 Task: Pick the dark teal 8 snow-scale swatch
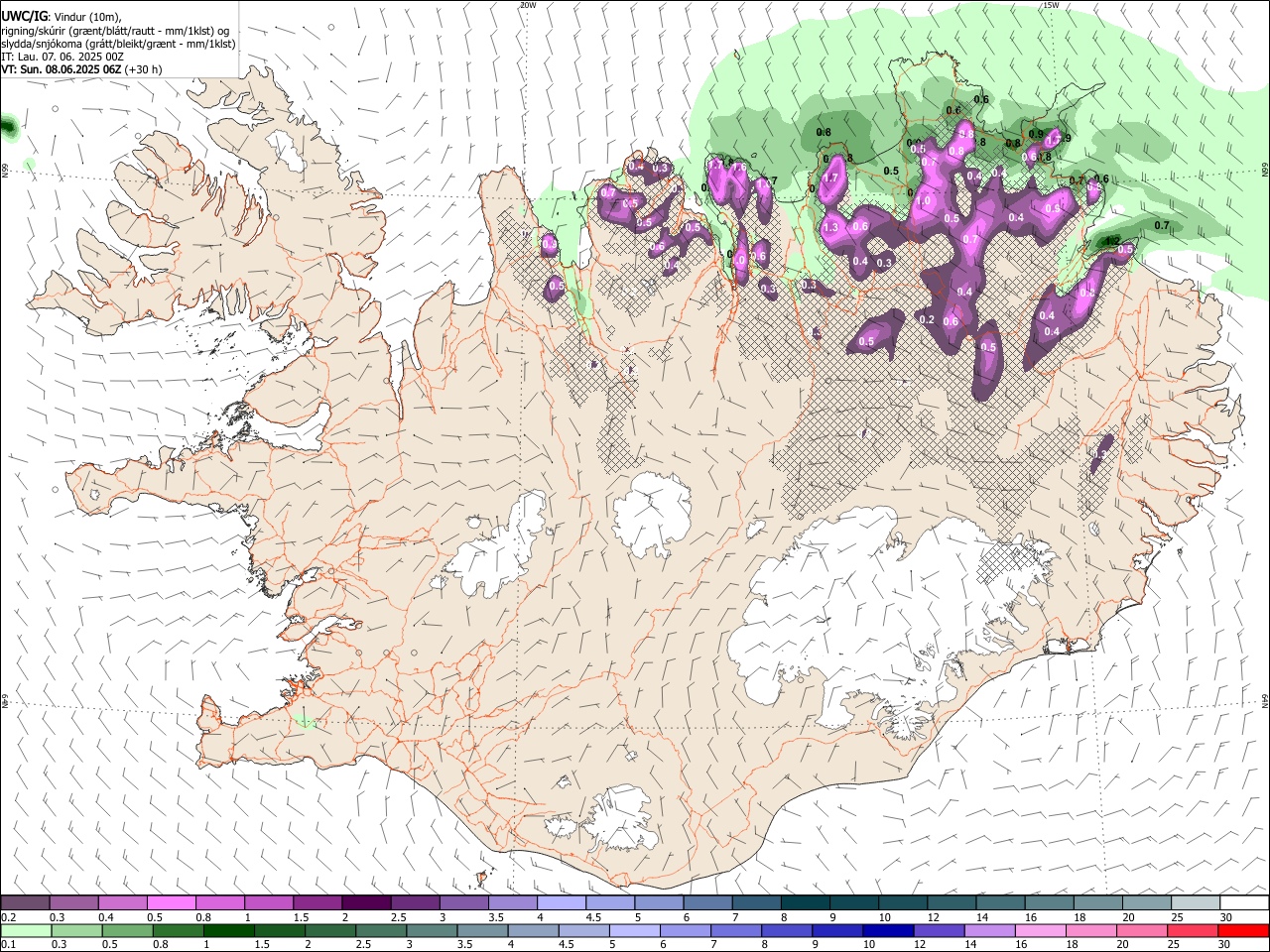click(806, 903)
